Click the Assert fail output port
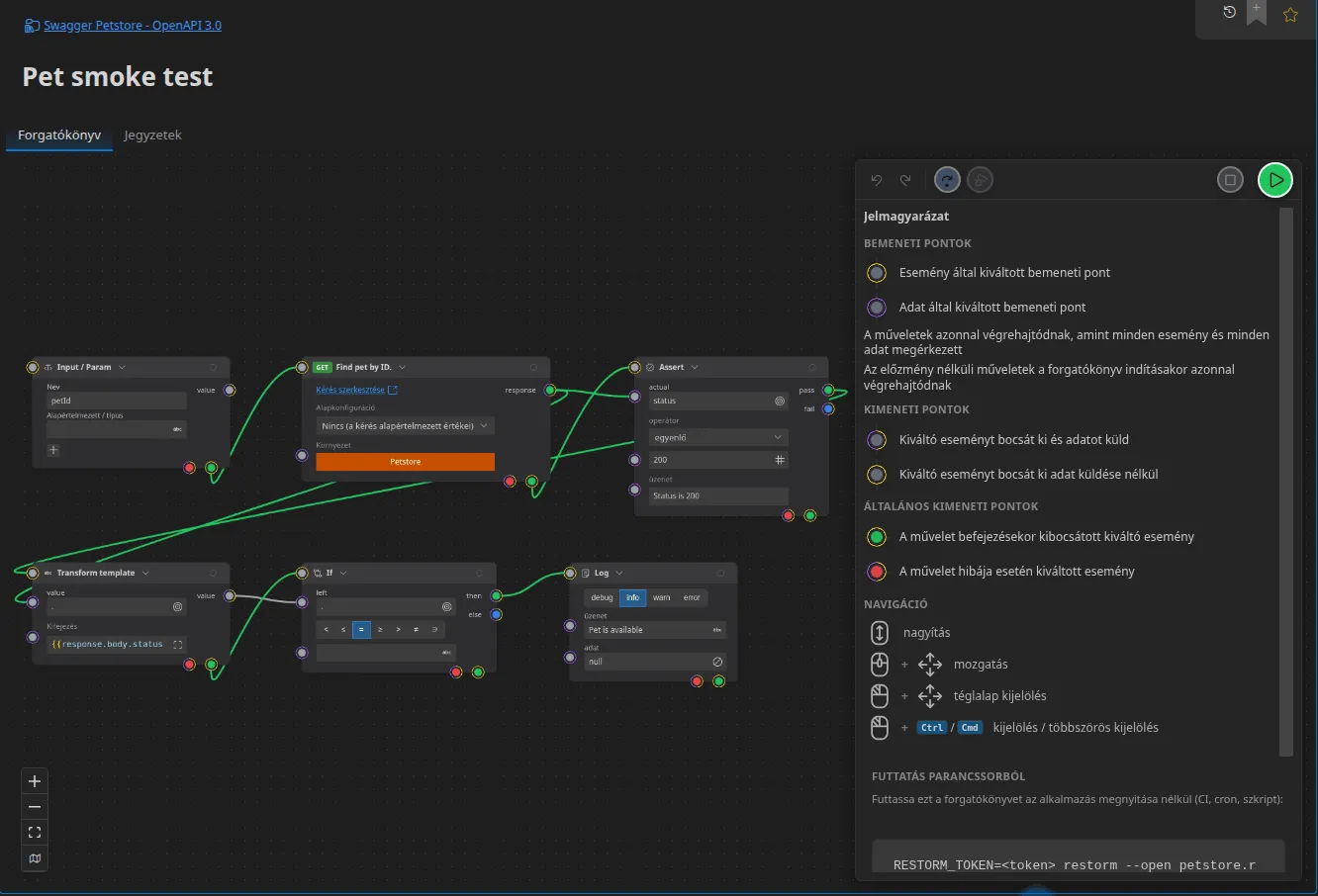The height and width of the screenshot is (896, 1318). [828, 408]
